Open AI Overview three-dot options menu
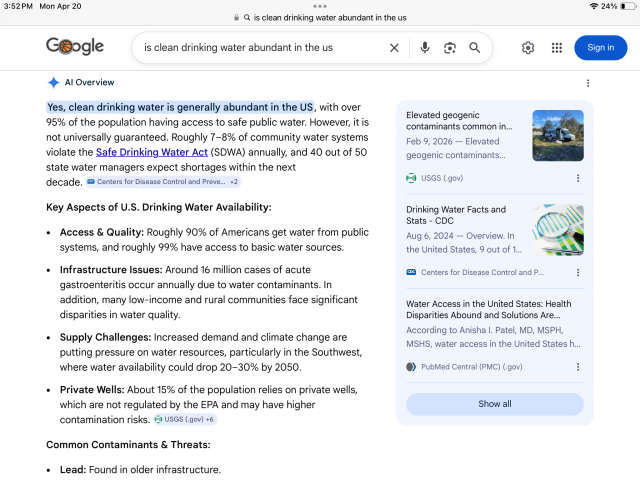 (588, 83)
